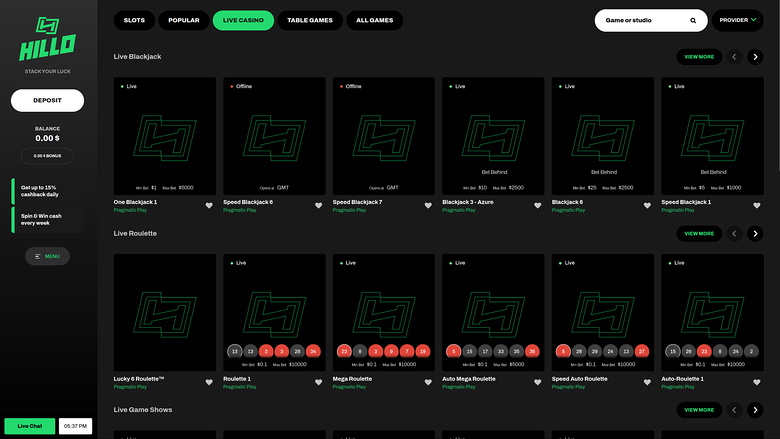Viewport: 780px width, 439px height.
Task: Expand the sidebar Menu button
Action: click(47, 256)
